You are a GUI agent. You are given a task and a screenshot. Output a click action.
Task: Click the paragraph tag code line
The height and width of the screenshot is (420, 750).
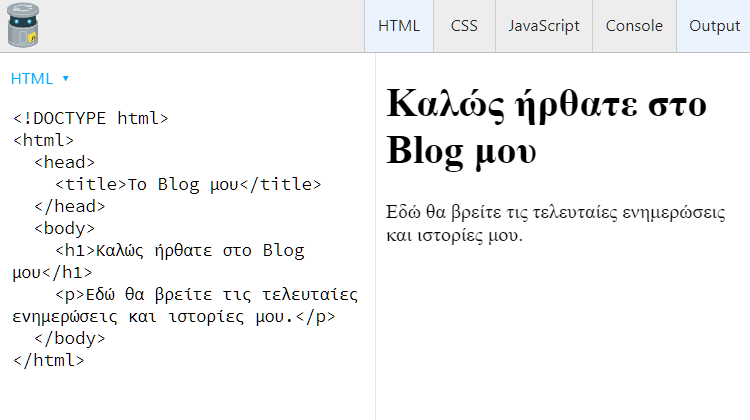pyautogui.click(x=185, y=305)
